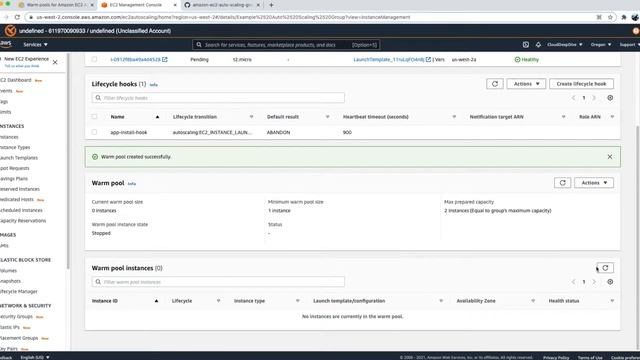Switch to Warm pools for Amazon EC2 tab
This screenshot has height=360, width=640.
coord(56,5)
